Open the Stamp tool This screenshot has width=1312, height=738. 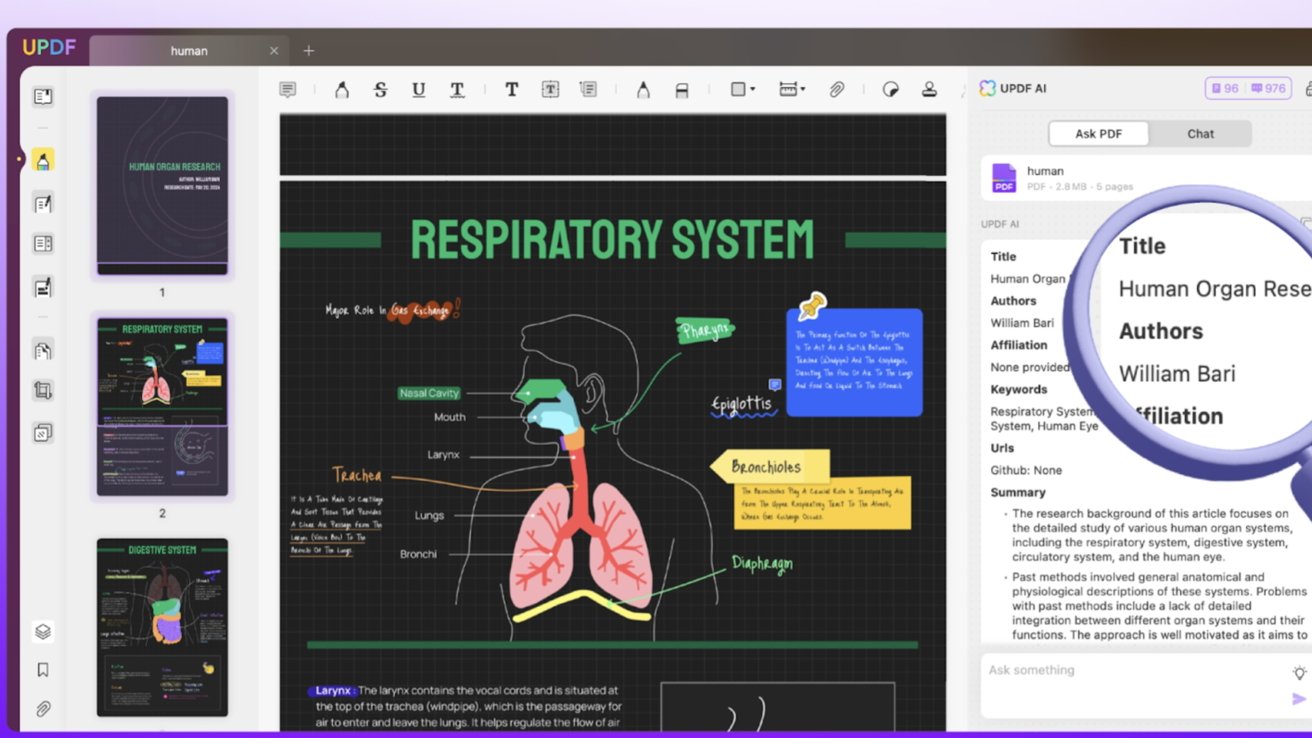pos(929,90)
